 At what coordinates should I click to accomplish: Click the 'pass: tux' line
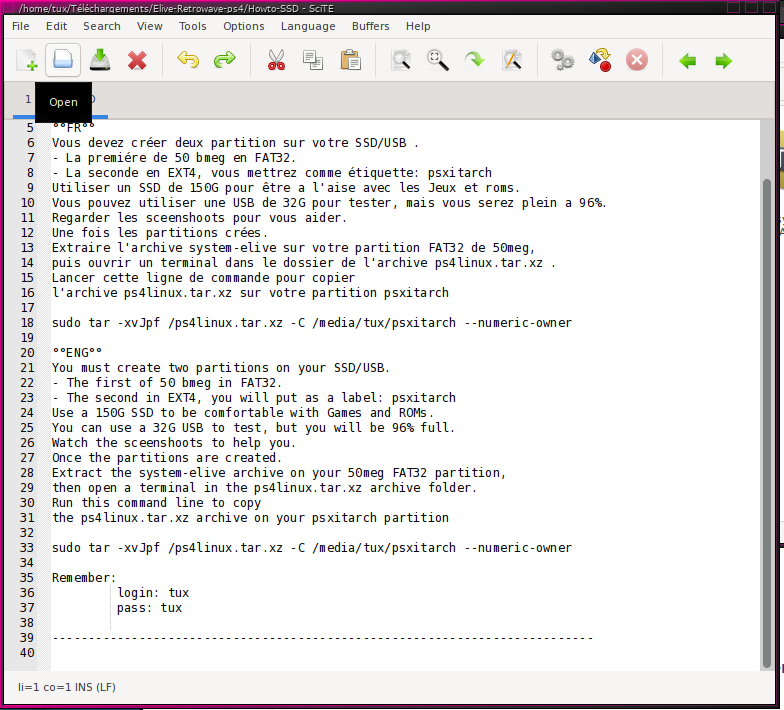(x=150, y=608)
